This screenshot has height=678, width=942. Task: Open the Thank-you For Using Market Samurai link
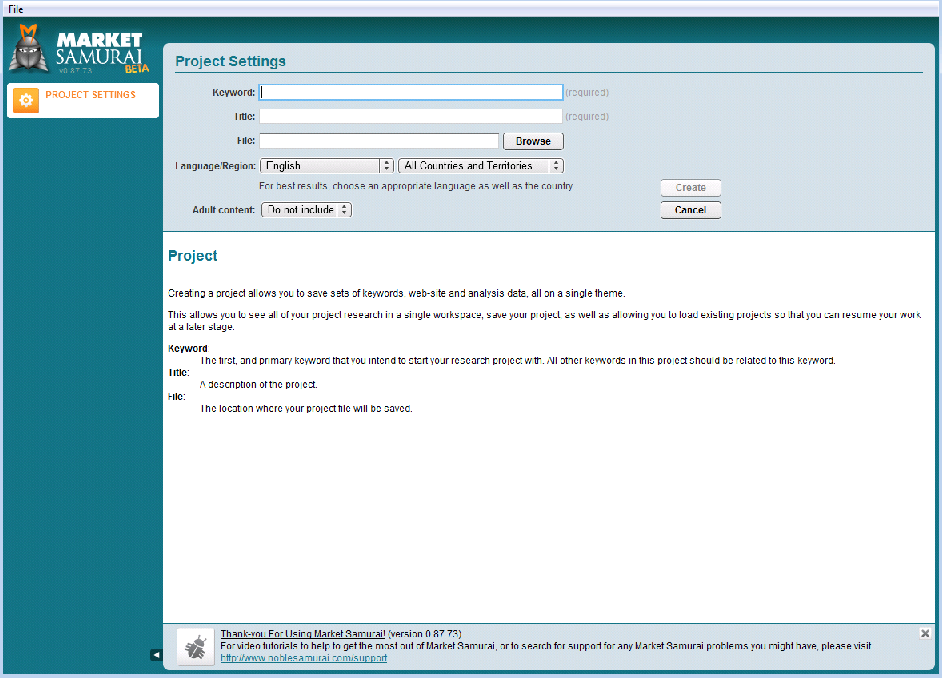tap(303, 634)
